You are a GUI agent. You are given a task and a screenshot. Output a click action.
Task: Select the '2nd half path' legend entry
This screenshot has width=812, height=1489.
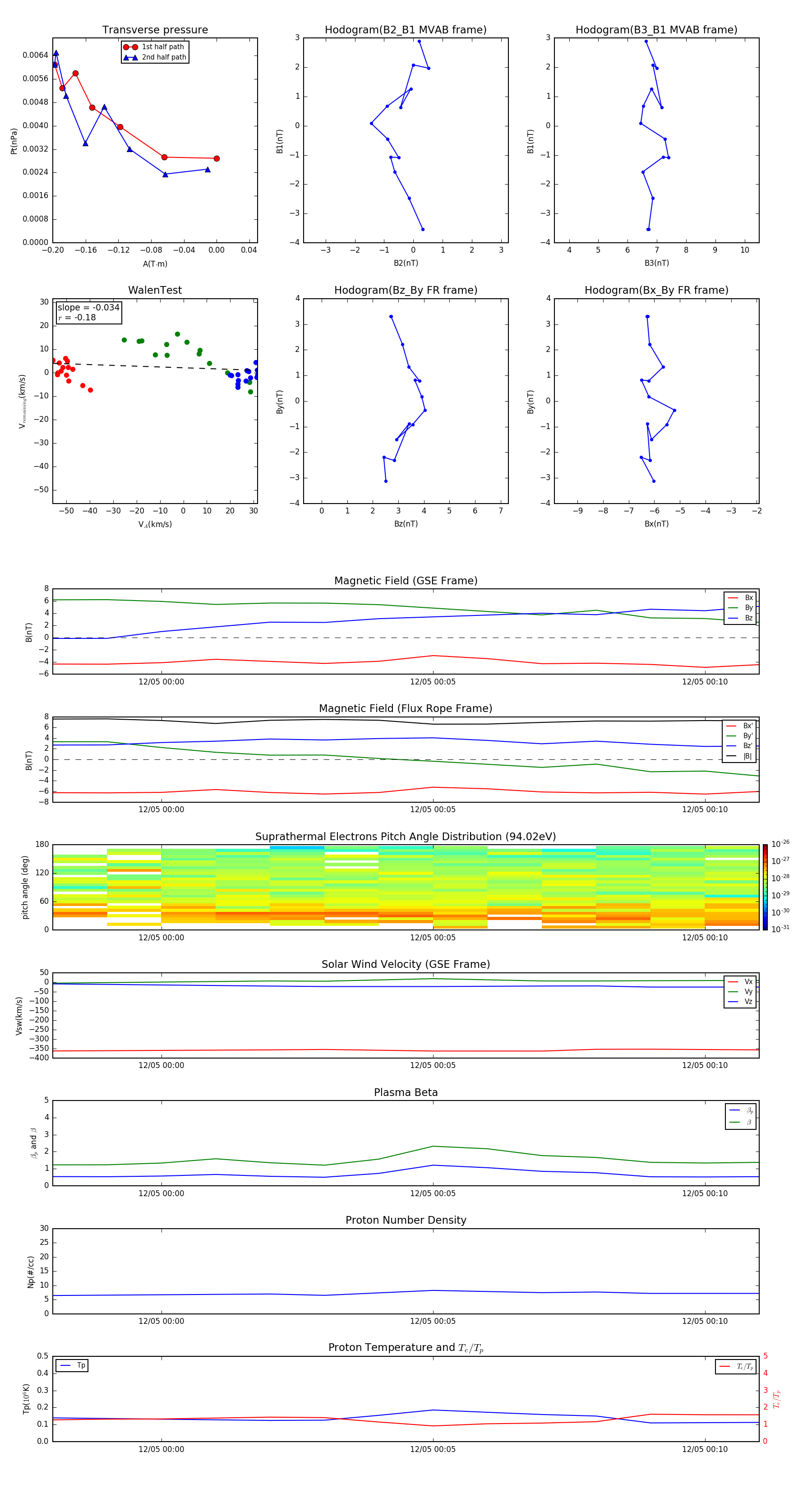point(154,57)
